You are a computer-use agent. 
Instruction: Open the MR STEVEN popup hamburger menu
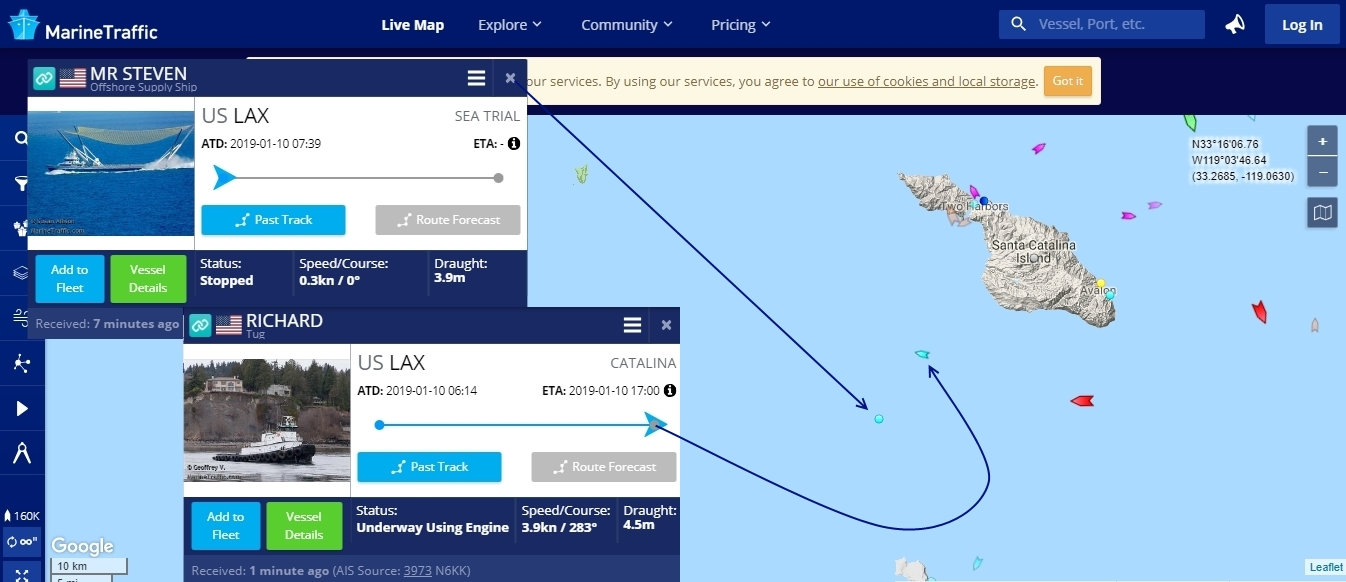tap(476, 78)
